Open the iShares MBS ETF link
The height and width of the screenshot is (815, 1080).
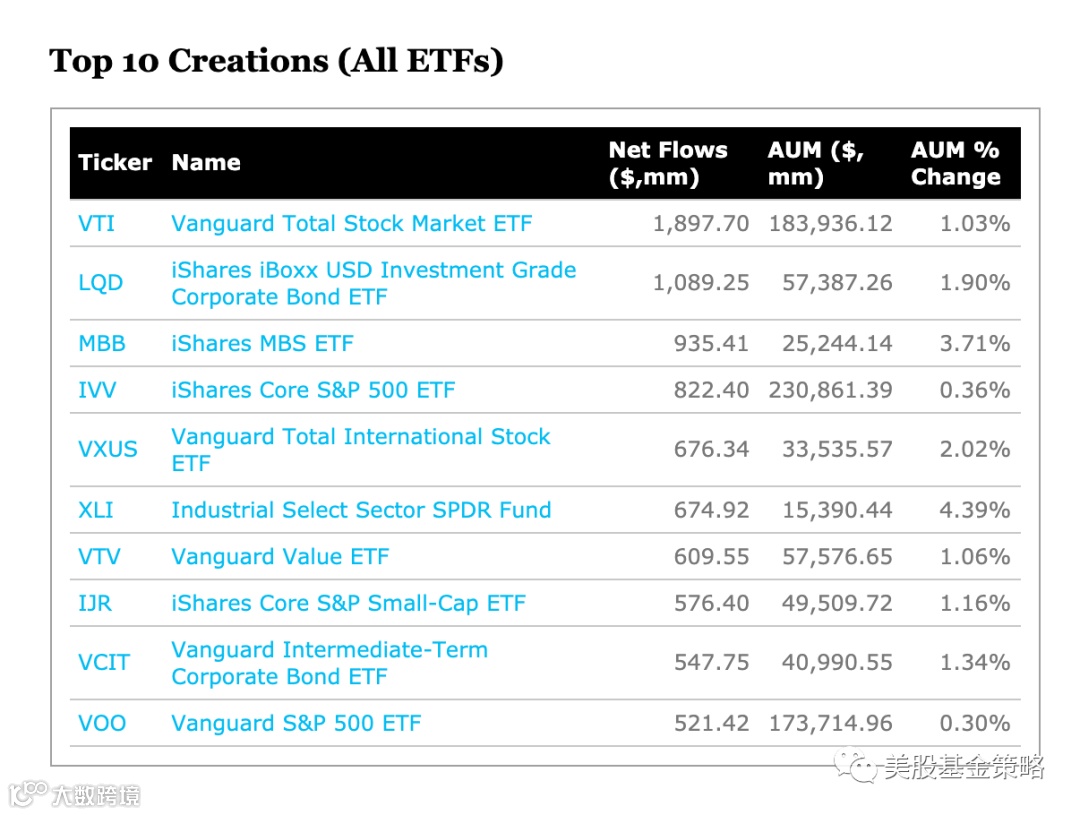pyautogui.click(x=262, y=343)
